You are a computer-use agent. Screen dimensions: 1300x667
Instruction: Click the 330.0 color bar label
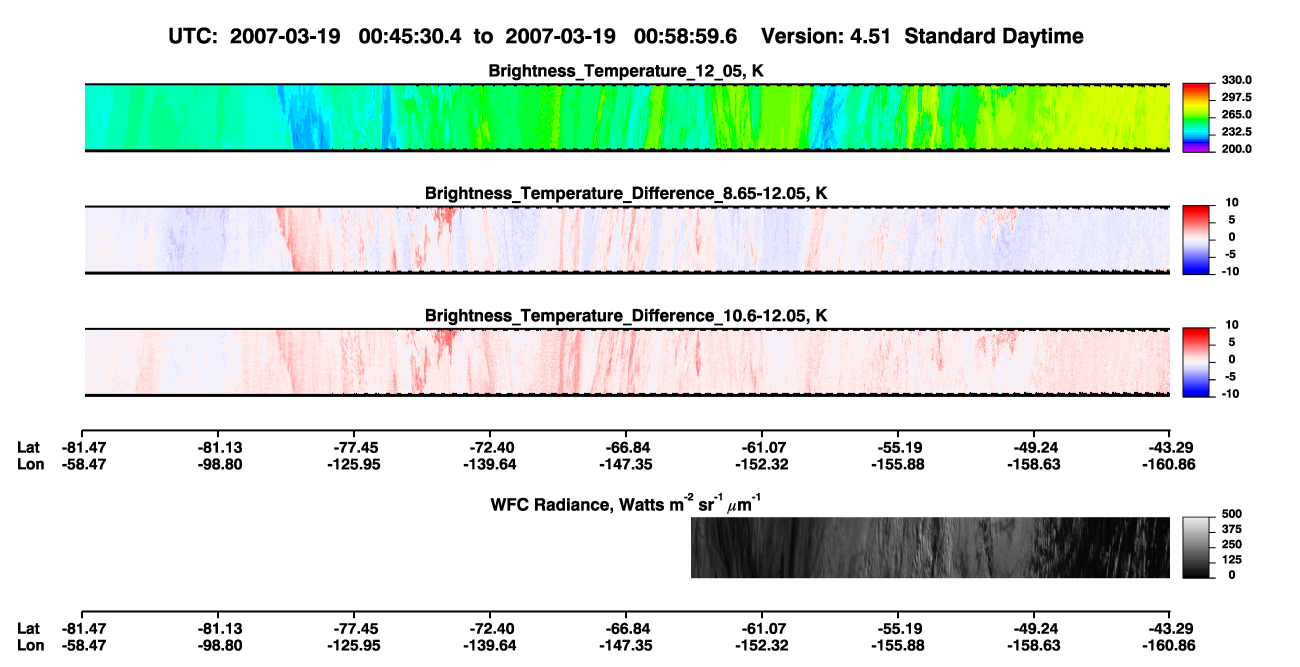[x=1237, y=80]
